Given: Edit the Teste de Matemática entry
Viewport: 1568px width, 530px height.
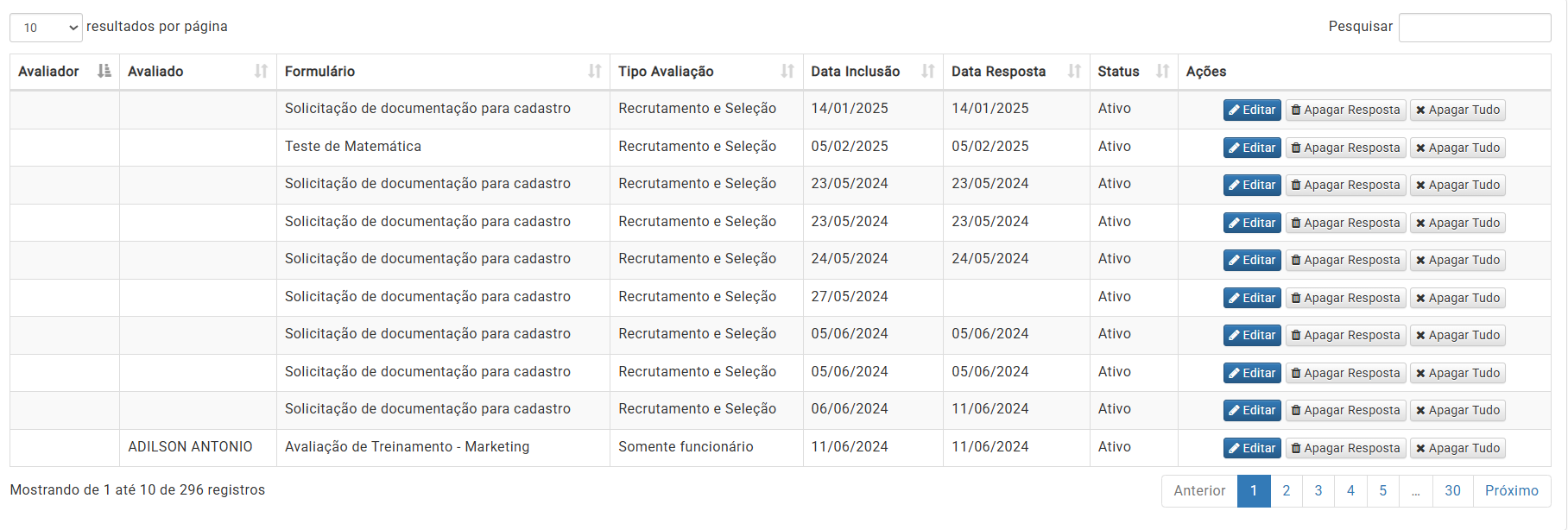Looking at the screenshot, I should [x=1252, y=148].
